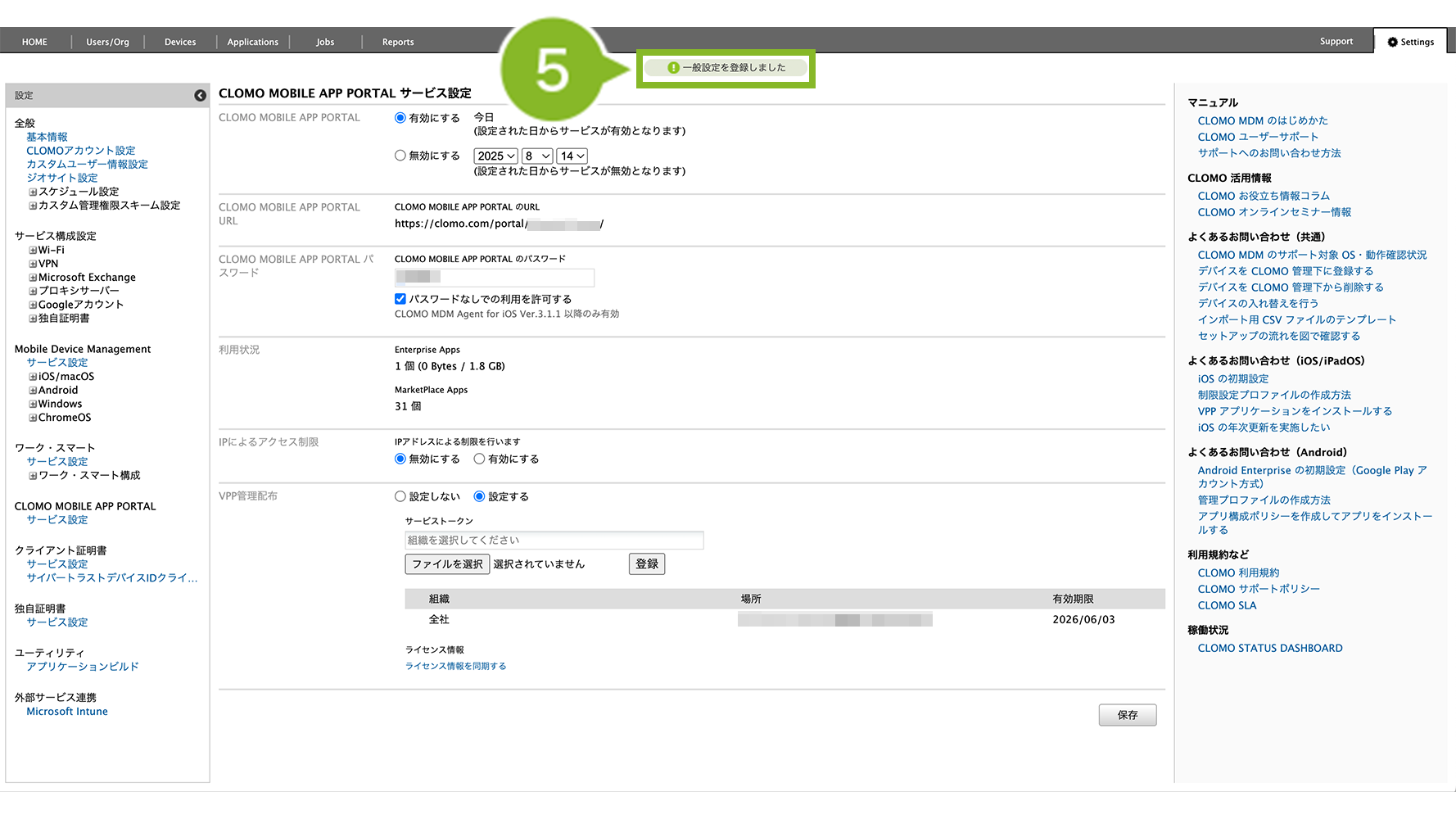Screen dimensions: 1456x819
Task: Expand the Googleアカウント tree node
Action: coord(33,305)
